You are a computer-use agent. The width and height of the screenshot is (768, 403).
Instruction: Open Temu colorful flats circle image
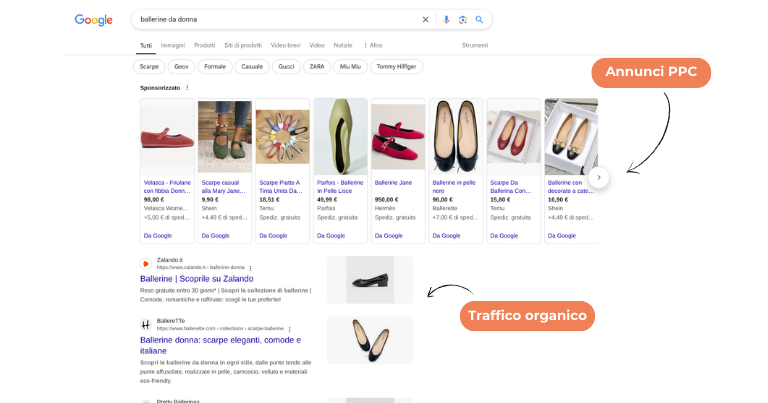(283, 137)
